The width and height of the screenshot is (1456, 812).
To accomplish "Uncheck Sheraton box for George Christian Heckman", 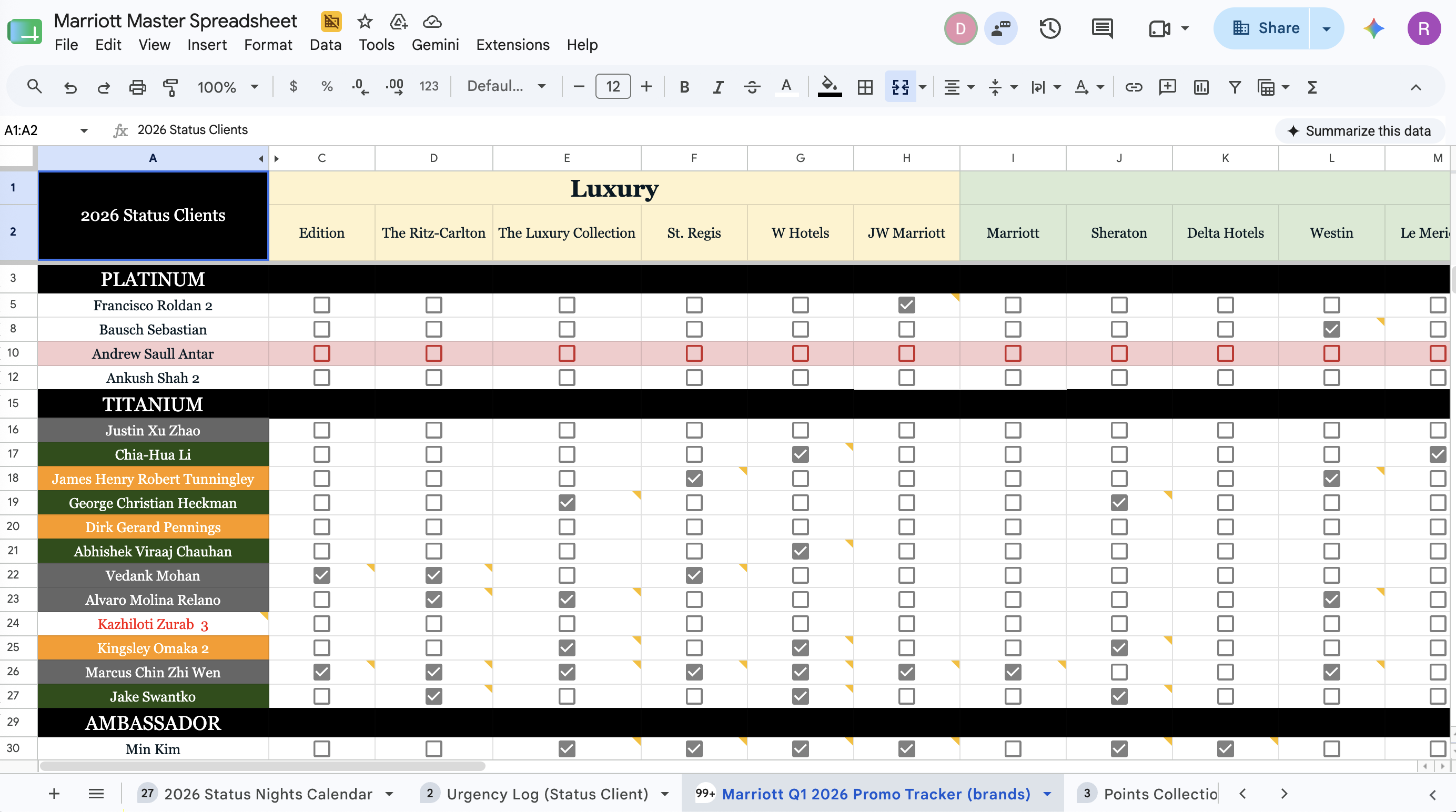I will coord(1119,503).
